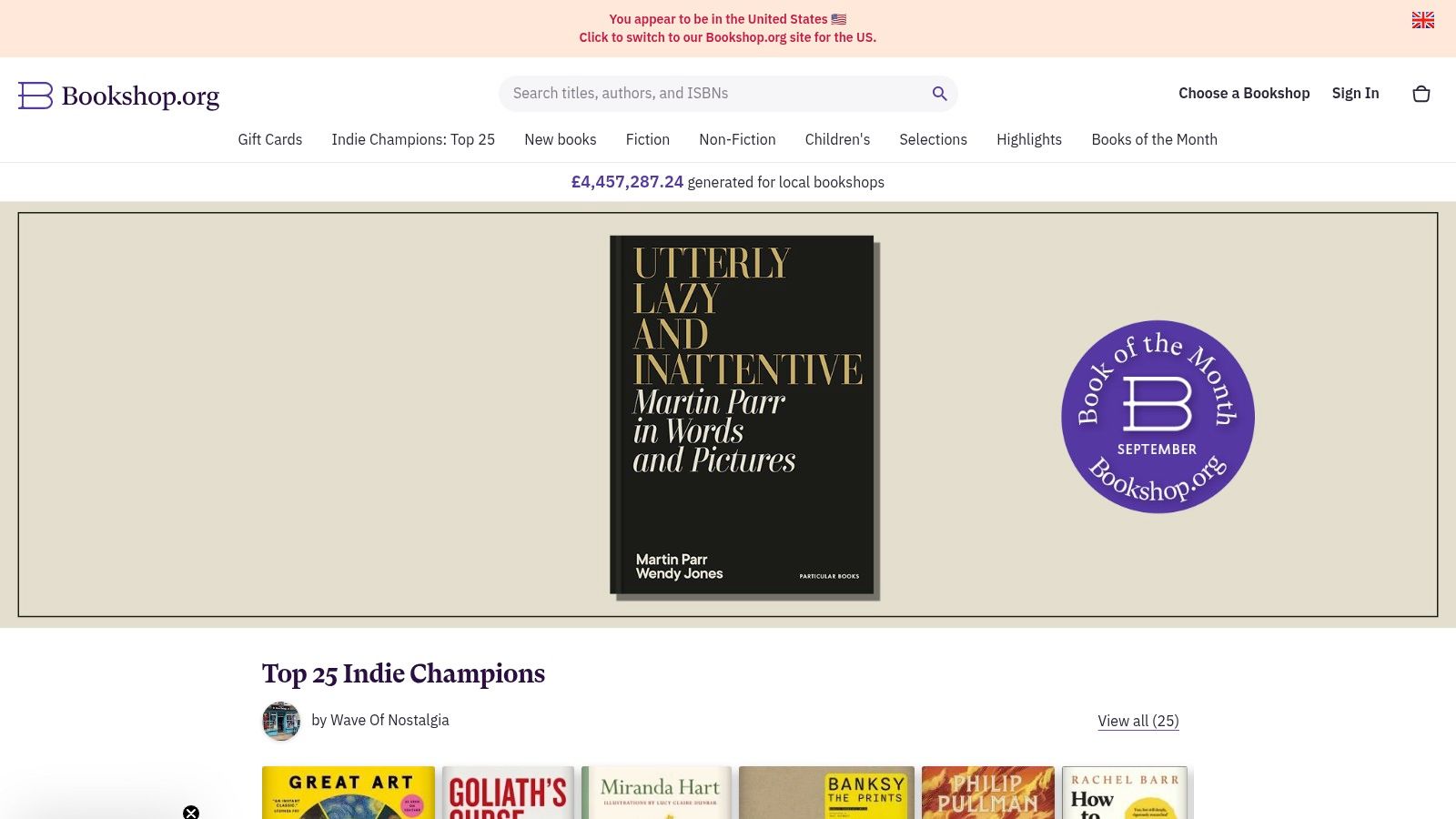Open Books of the Month menu item

click(1155, 139)
